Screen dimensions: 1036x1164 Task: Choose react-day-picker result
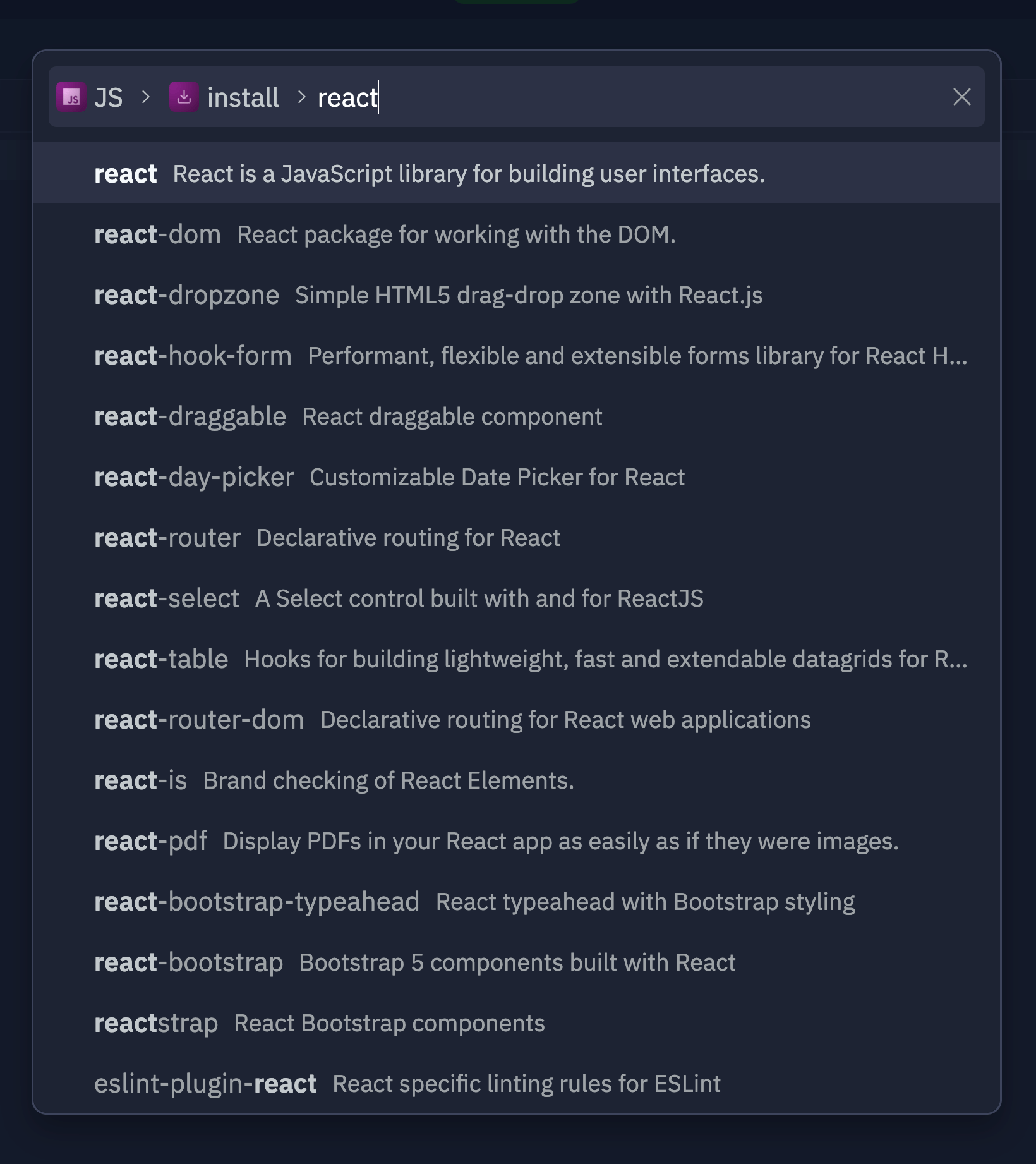click(517, 476)
